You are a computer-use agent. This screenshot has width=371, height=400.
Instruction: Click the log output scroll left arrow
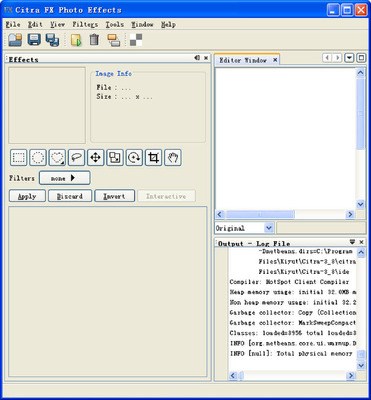[233, 376]
